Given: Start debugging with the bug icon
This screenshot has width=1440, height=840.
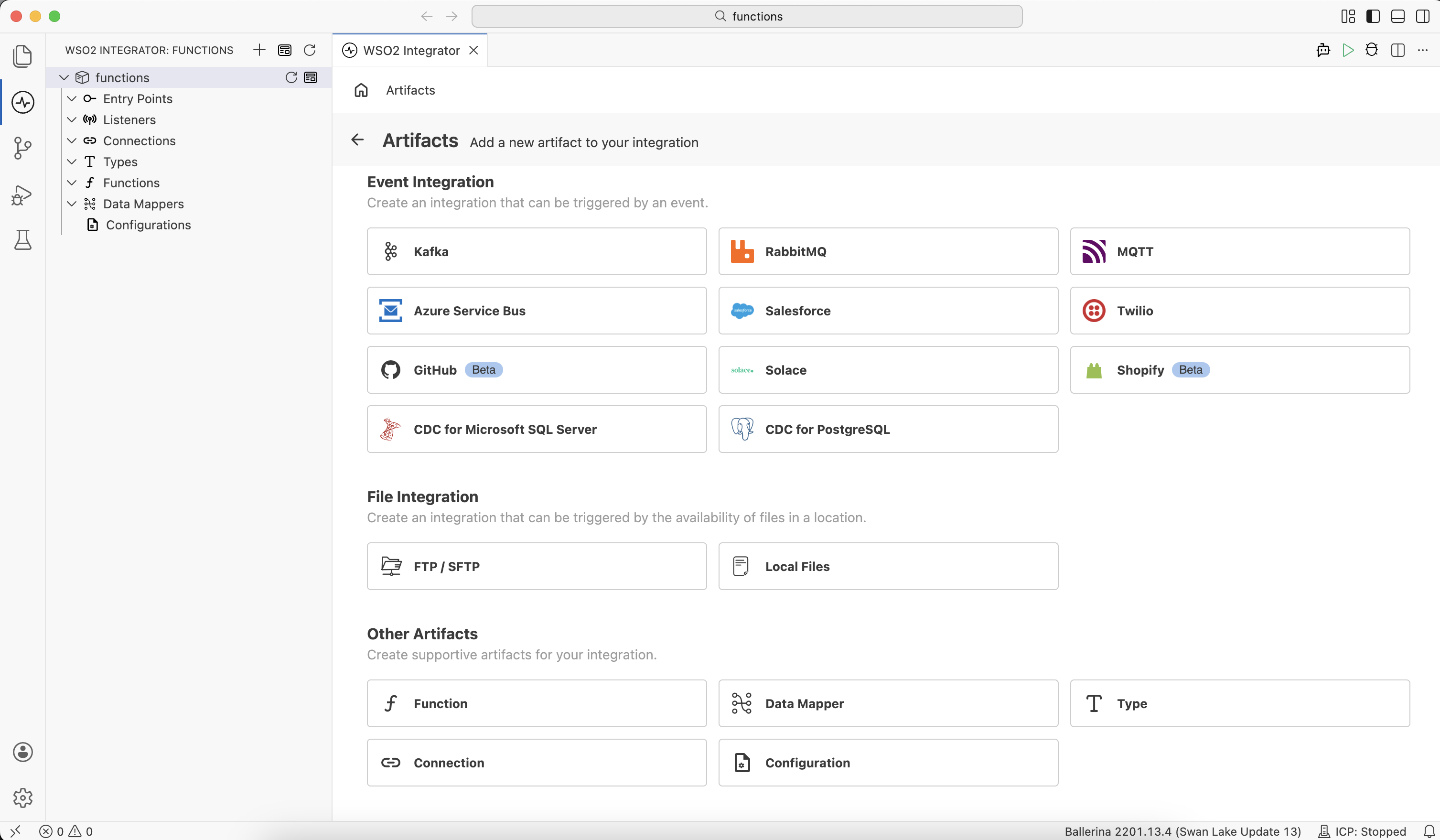Looking at the screenshot, I should (x=1371, y=50).
